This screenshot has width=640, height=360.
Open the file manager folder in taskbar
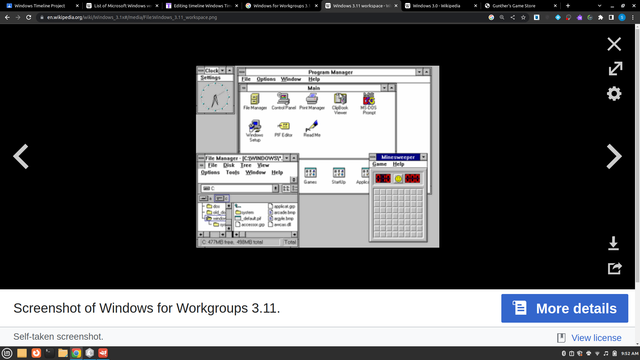[63, 353]
